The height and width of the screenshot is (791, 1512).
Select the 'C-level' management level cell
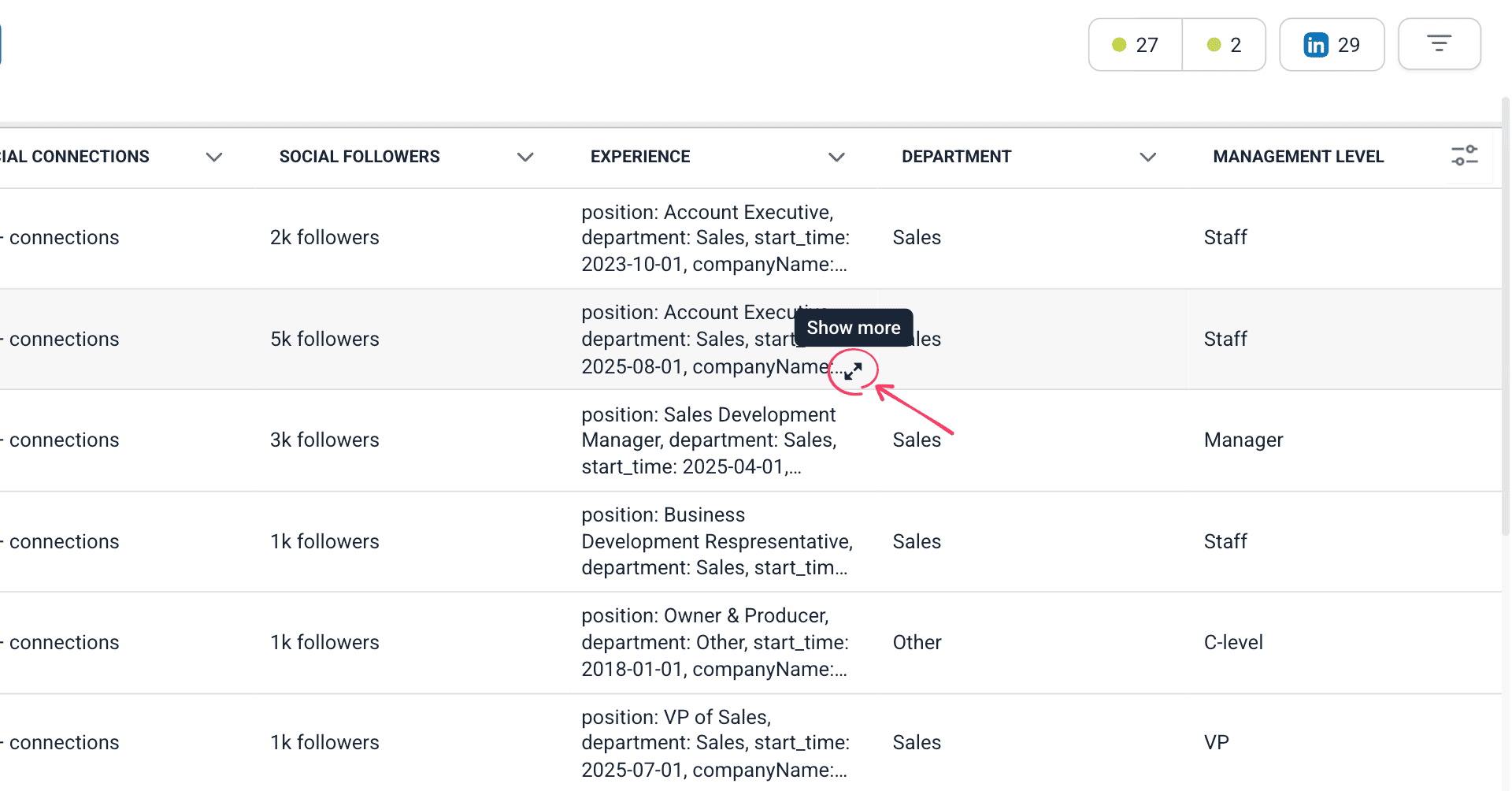1233,642
